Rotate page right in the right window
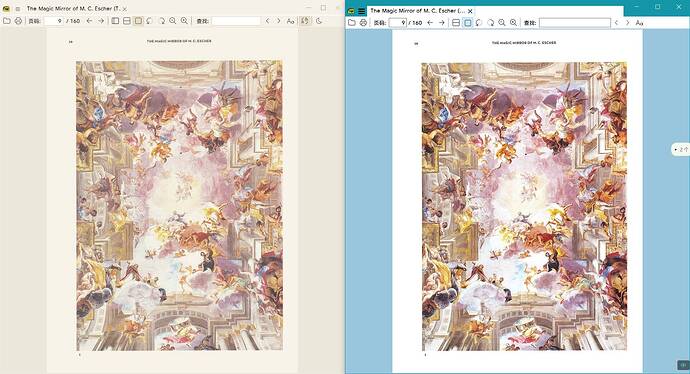The image size is (690, 374). point(490,22)
